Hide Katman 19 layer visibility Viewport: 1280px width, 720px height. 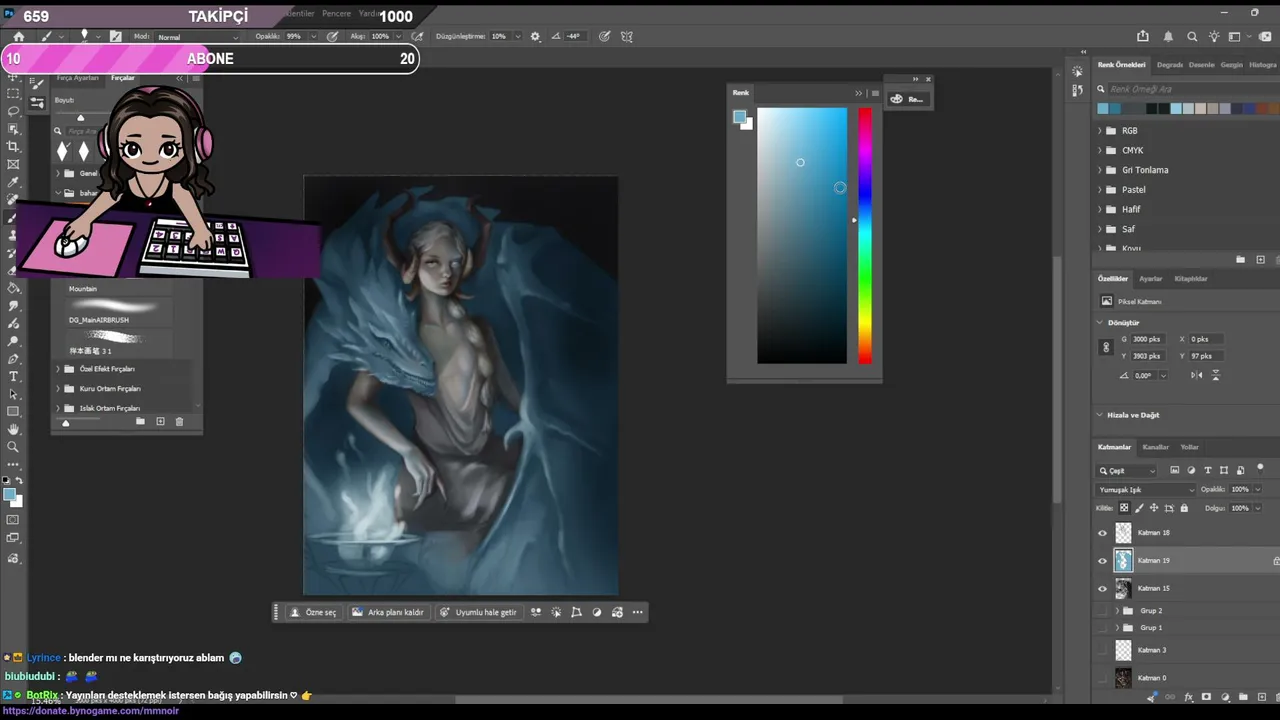[1103, 561]
